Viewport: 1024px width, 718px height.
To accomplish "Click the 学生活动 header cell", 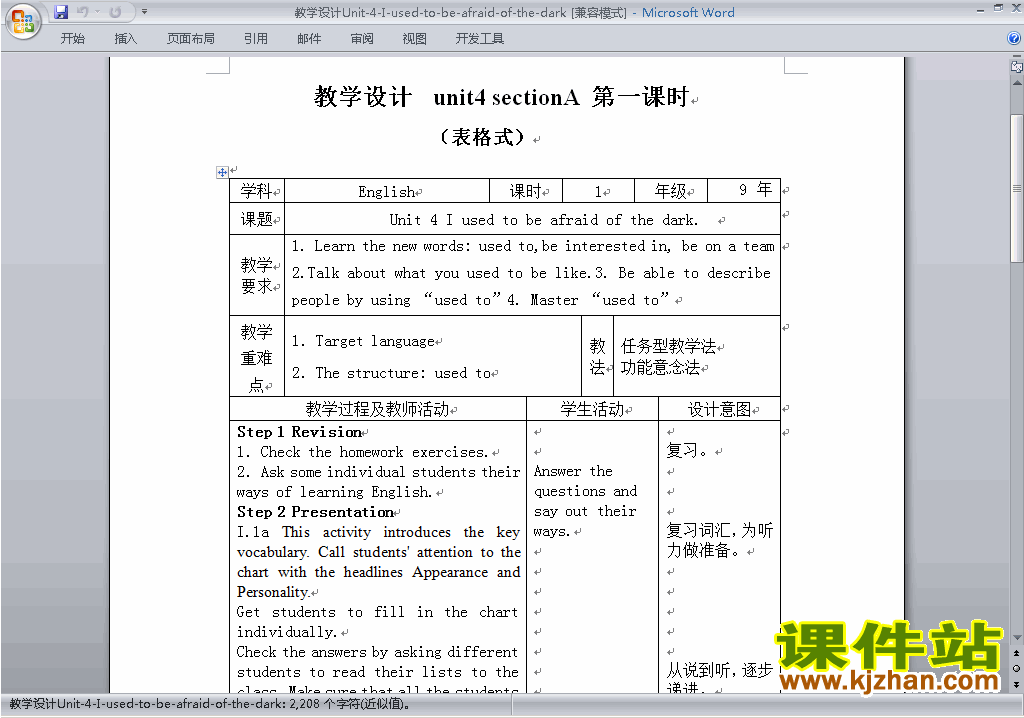I will [592, 410].
